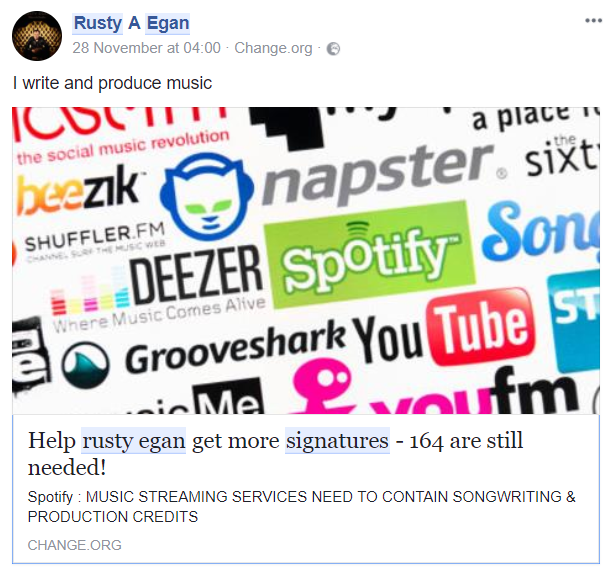Viewport: 606px width, 575px height.
Task: Click the public globe privacy icon
Action: tap(333, 49)
